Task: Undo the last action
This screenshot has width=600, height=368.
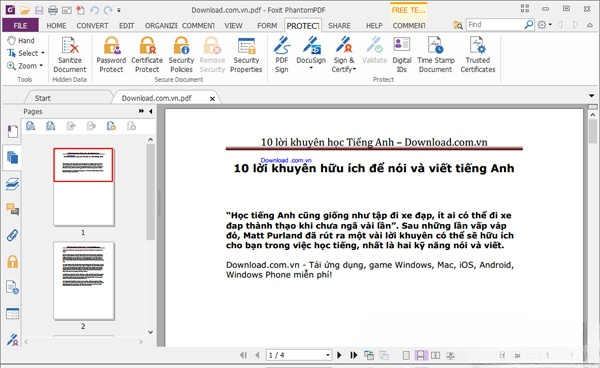Action: click(95, 10)
